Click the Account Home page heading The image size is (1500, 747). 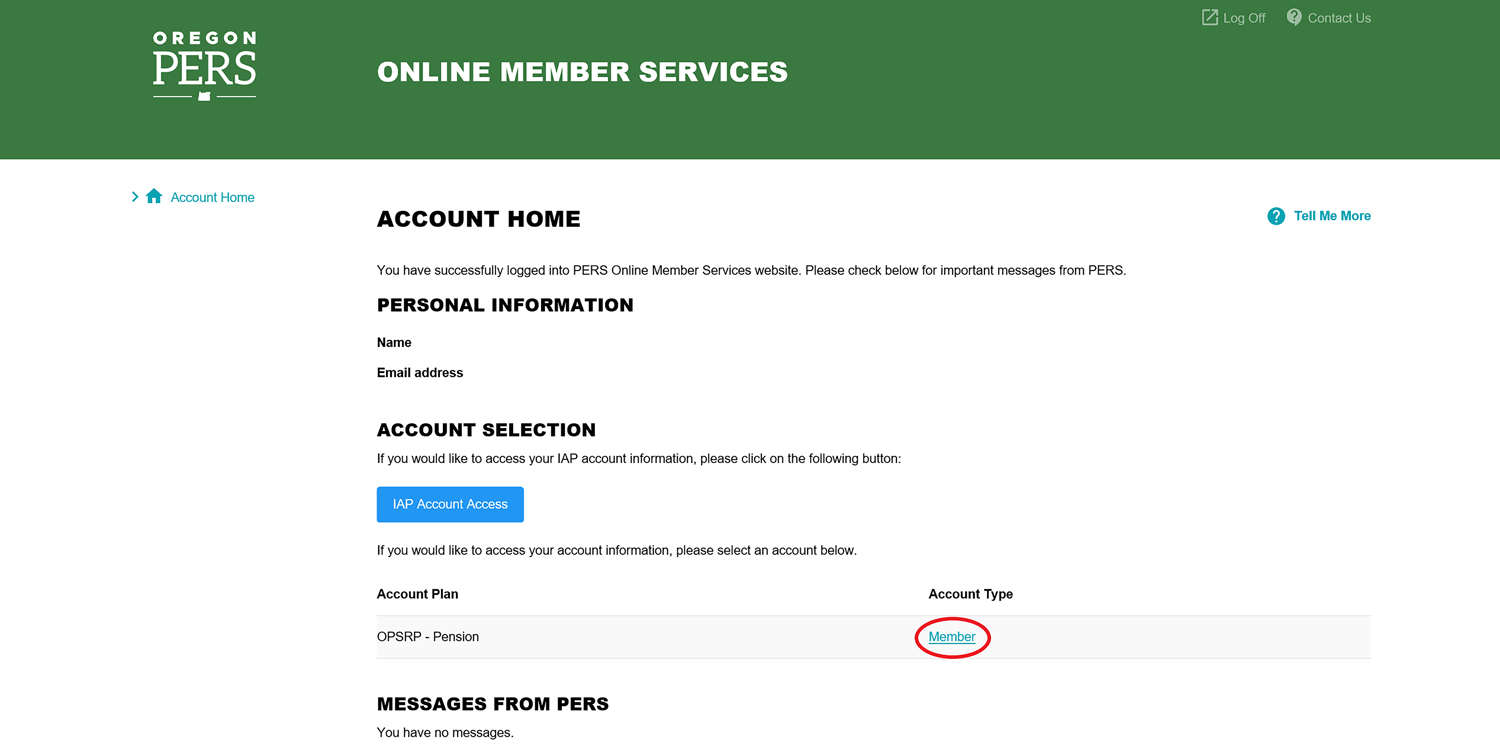[x=478, y=219]
